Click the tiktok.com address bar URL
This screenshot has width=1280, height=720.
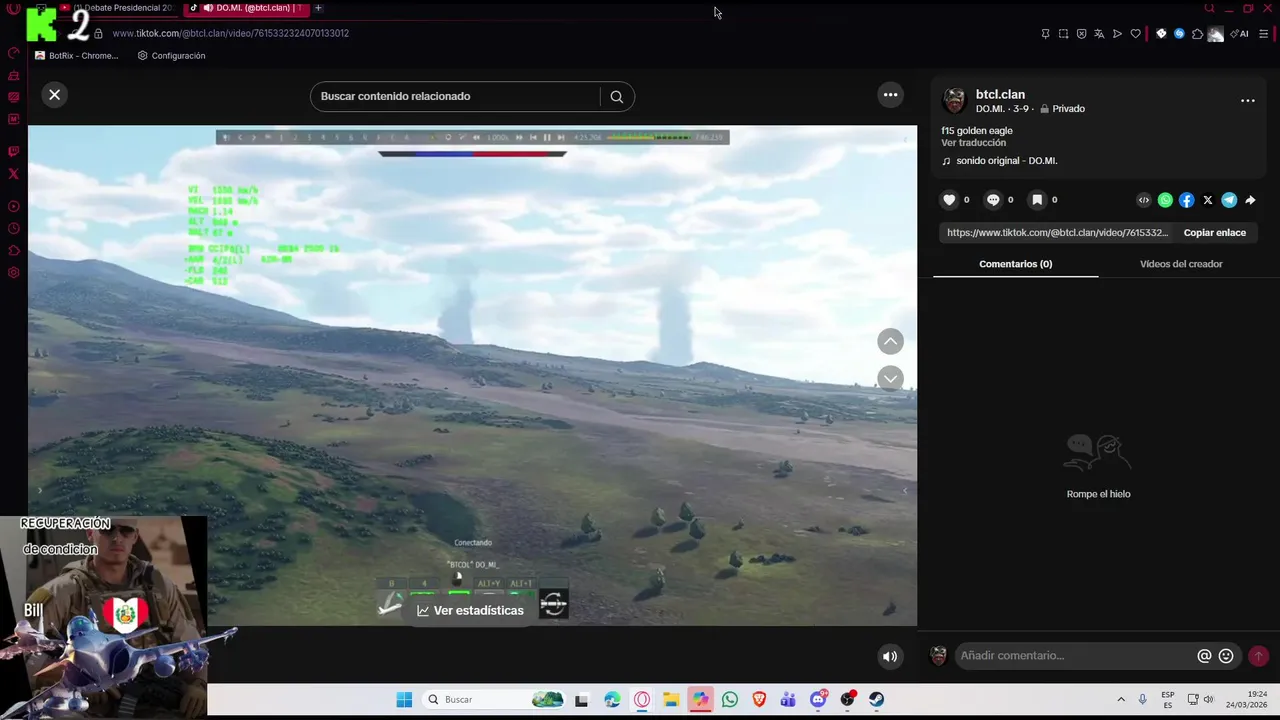230,33
